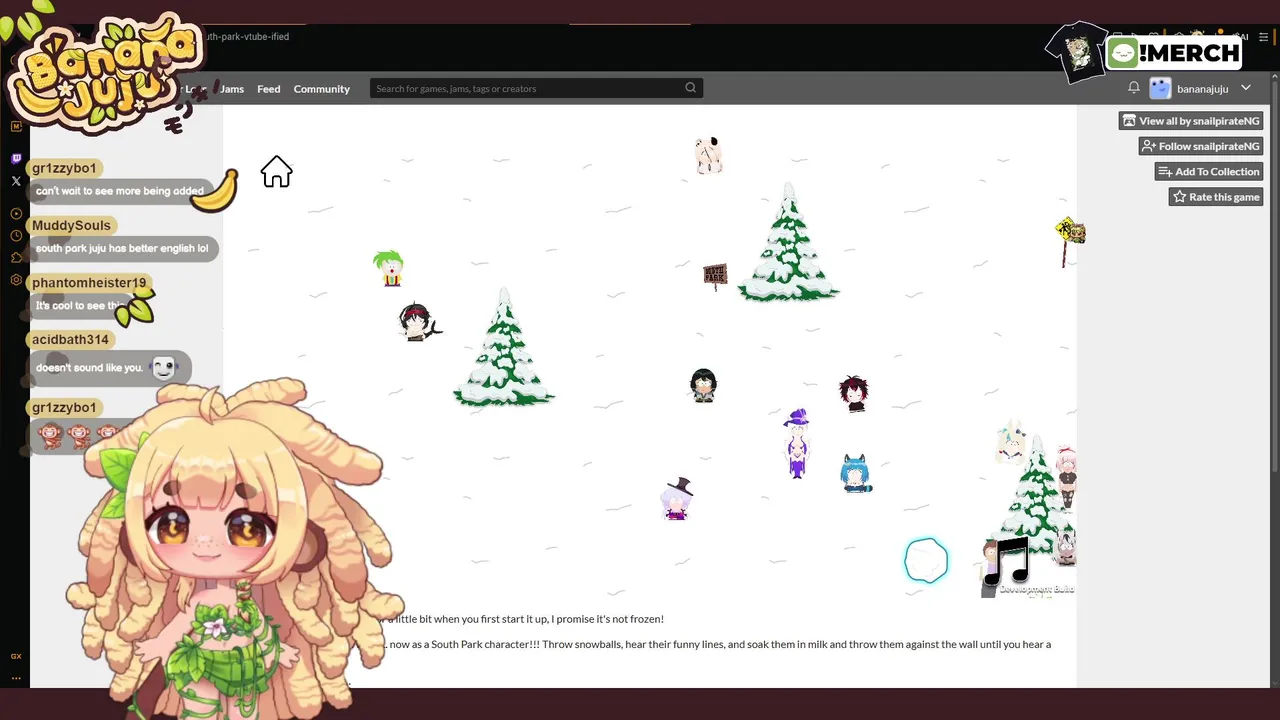Click Rate this game button
Screen dimensions: 1280x720
coord(1216,196)
